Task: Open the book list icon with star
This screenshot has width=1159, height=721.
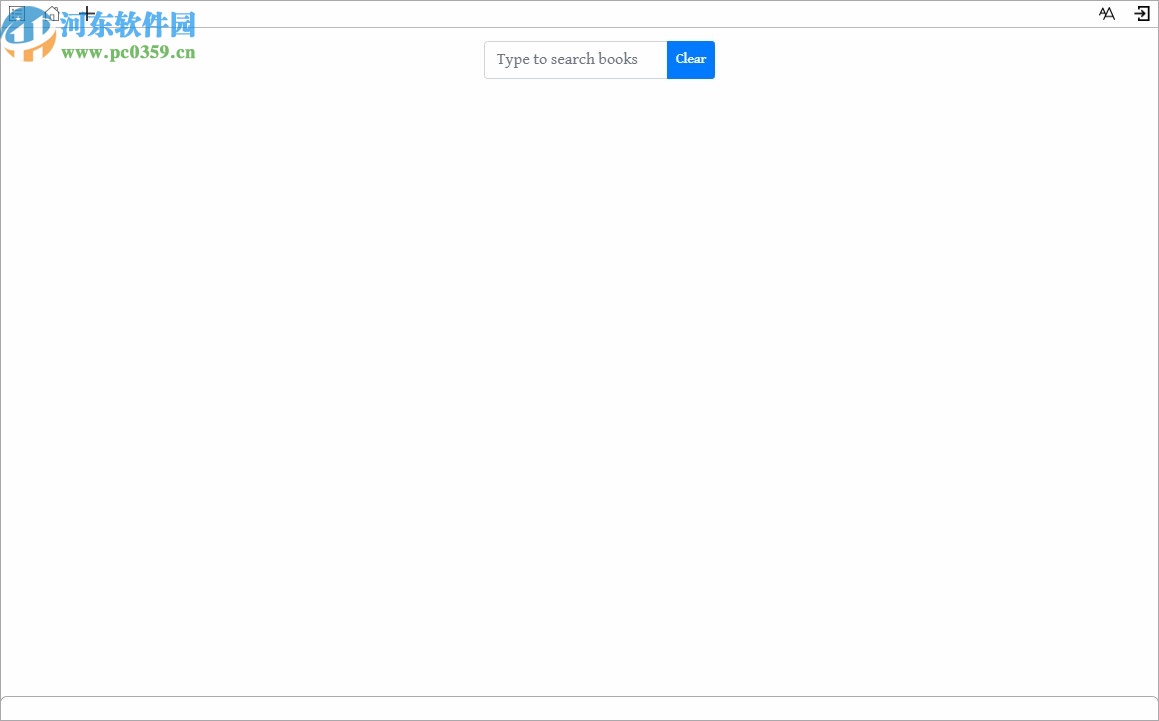Action: [17, 13]
